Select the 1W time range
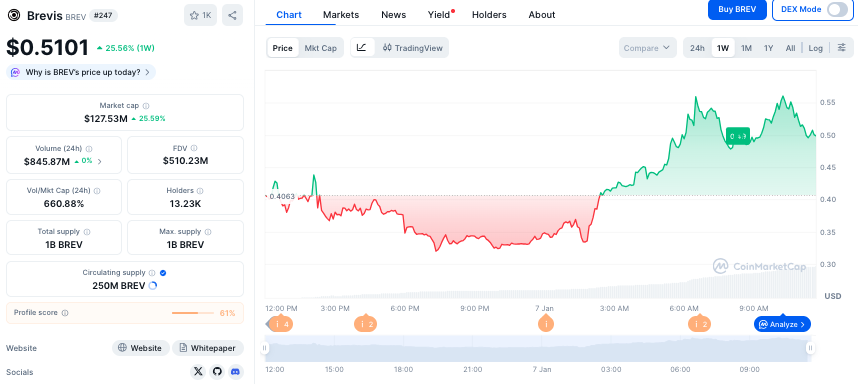The width and height of the screenshot is (858, 384). coord(723,48)
